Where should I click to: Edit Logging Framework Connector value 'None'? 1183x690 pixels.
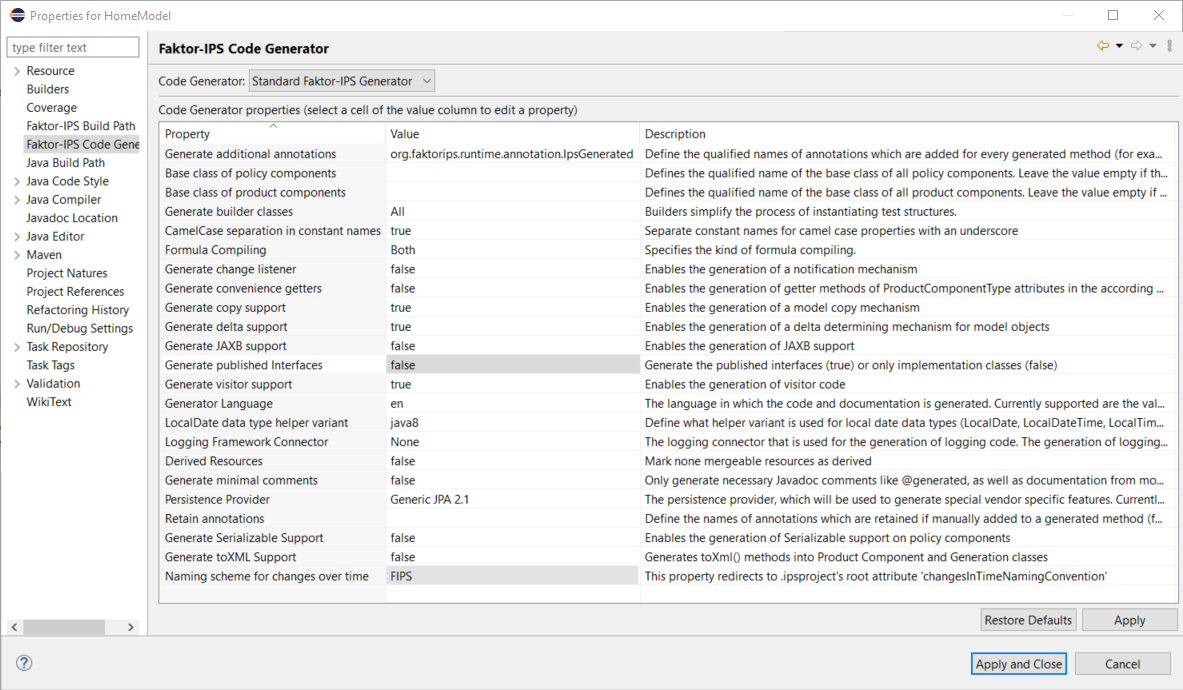(512, 442)
